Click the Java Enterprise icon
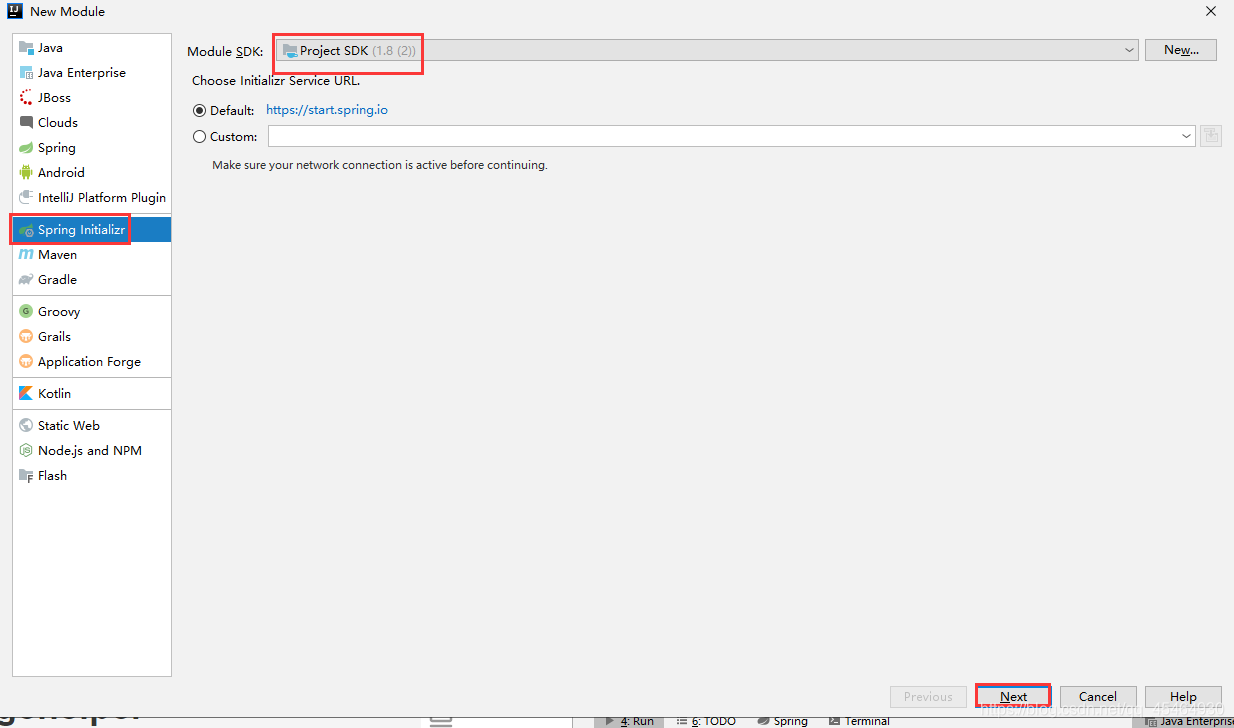The image size is (1234, 728). point(26,73)
